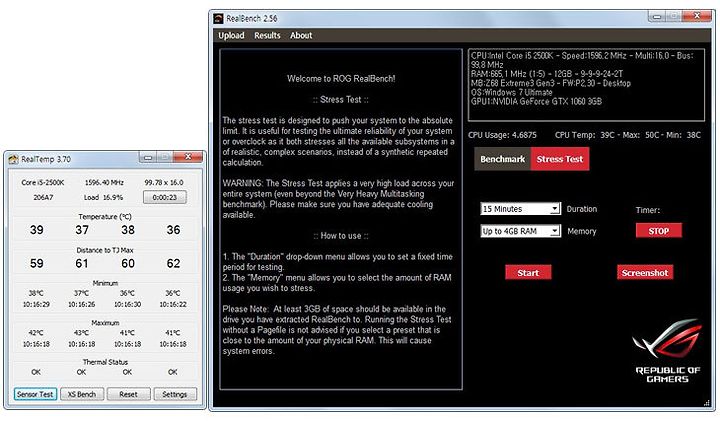Click core temperature reading 39
Viewport: 720px width, 421px height.
[x=37, y=230]
